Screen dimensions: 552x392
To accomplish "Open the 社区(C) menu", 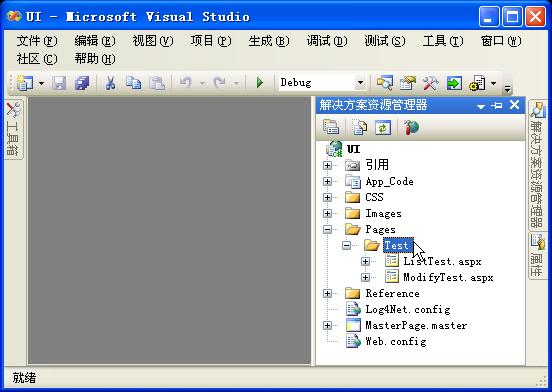I will point(37,59).
